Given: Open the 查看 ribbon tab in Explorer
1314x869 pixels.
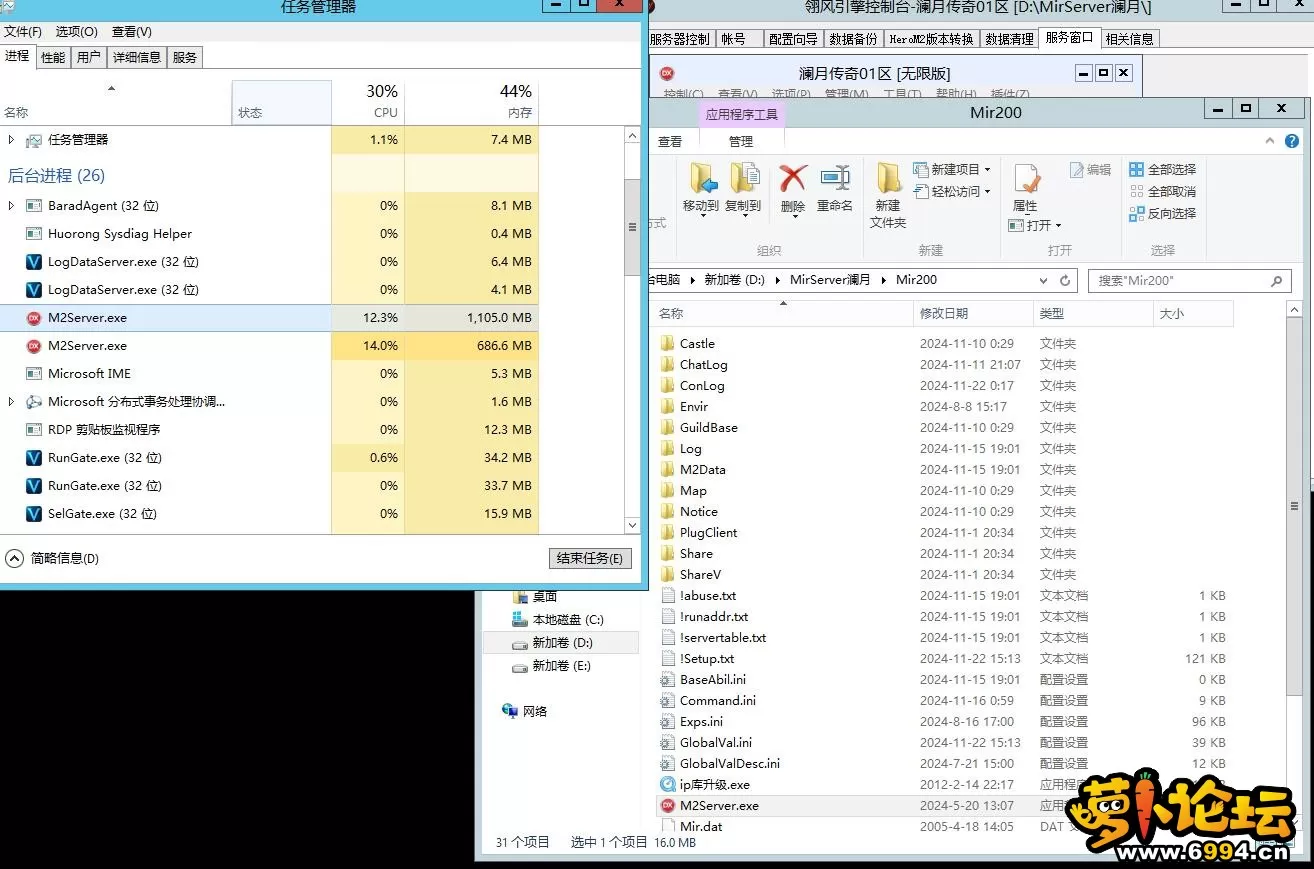Looking at the screenshot, I should (670, 142).
